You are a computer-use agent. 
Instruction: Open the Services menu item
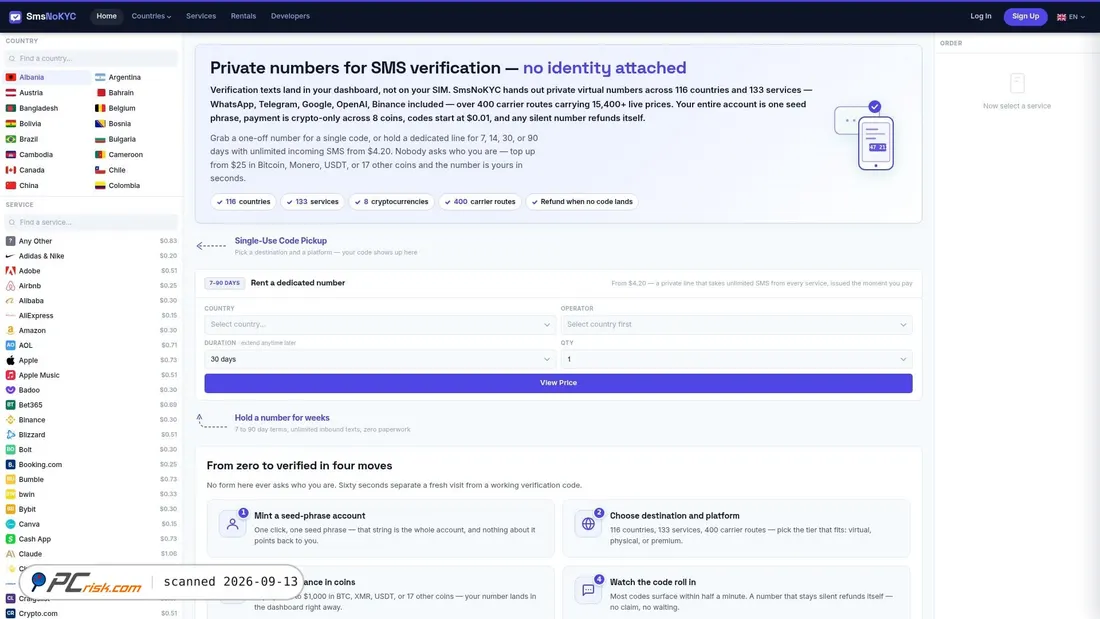201,16
